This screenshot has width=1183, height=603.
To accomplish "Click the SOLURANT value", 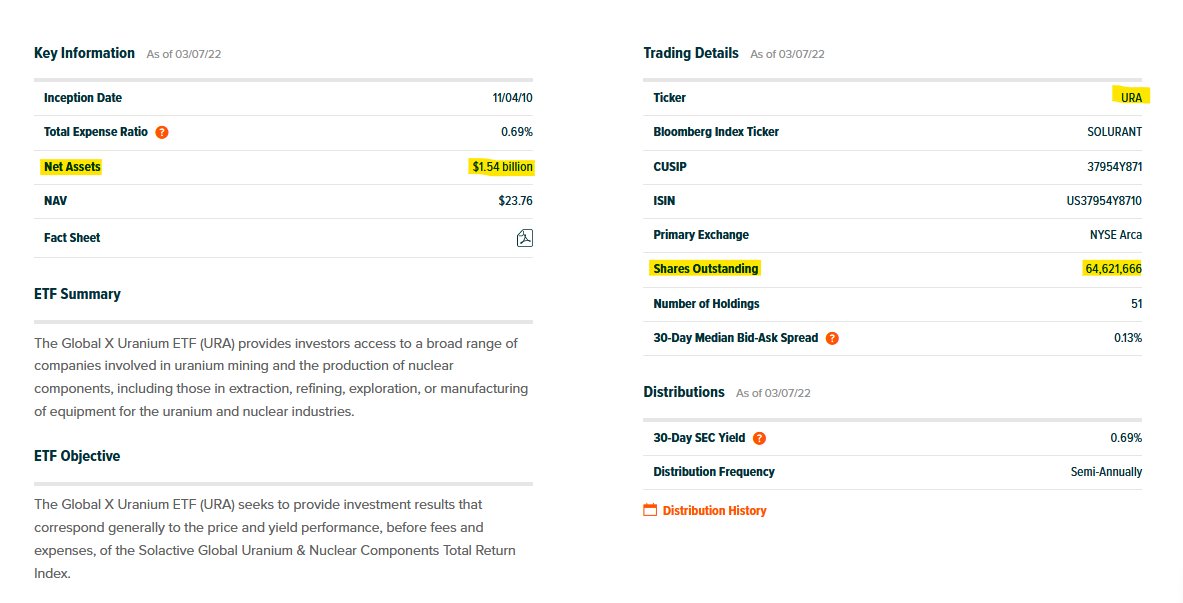I will (x=1114, y=131).
